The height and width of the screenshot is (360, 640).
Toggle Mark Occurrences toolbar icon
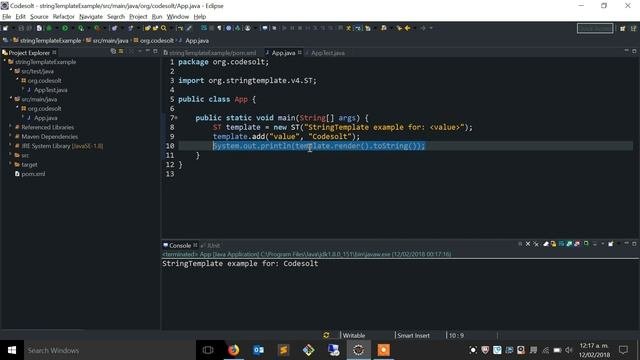pos(189,28)
